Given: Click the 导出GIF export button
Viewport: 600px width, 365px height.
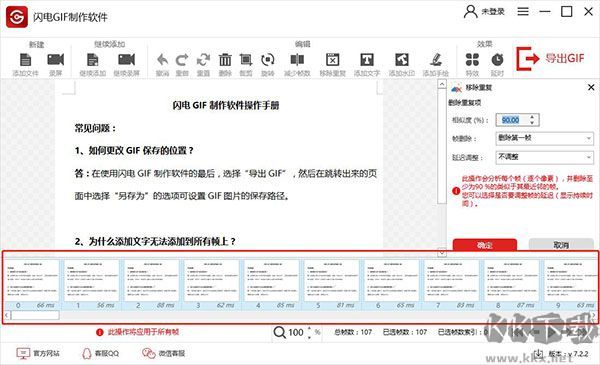Looking at the screenshot, I should tap(550, 59).
